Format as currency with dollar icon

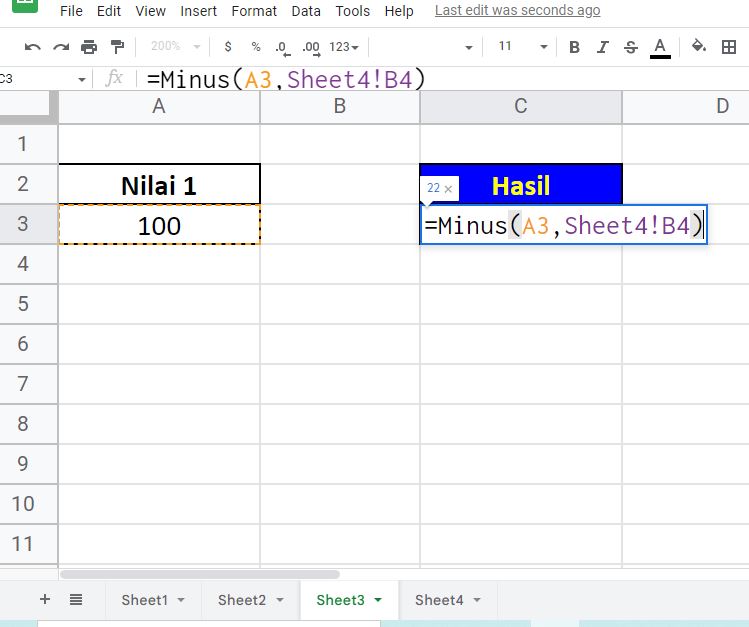228,47
